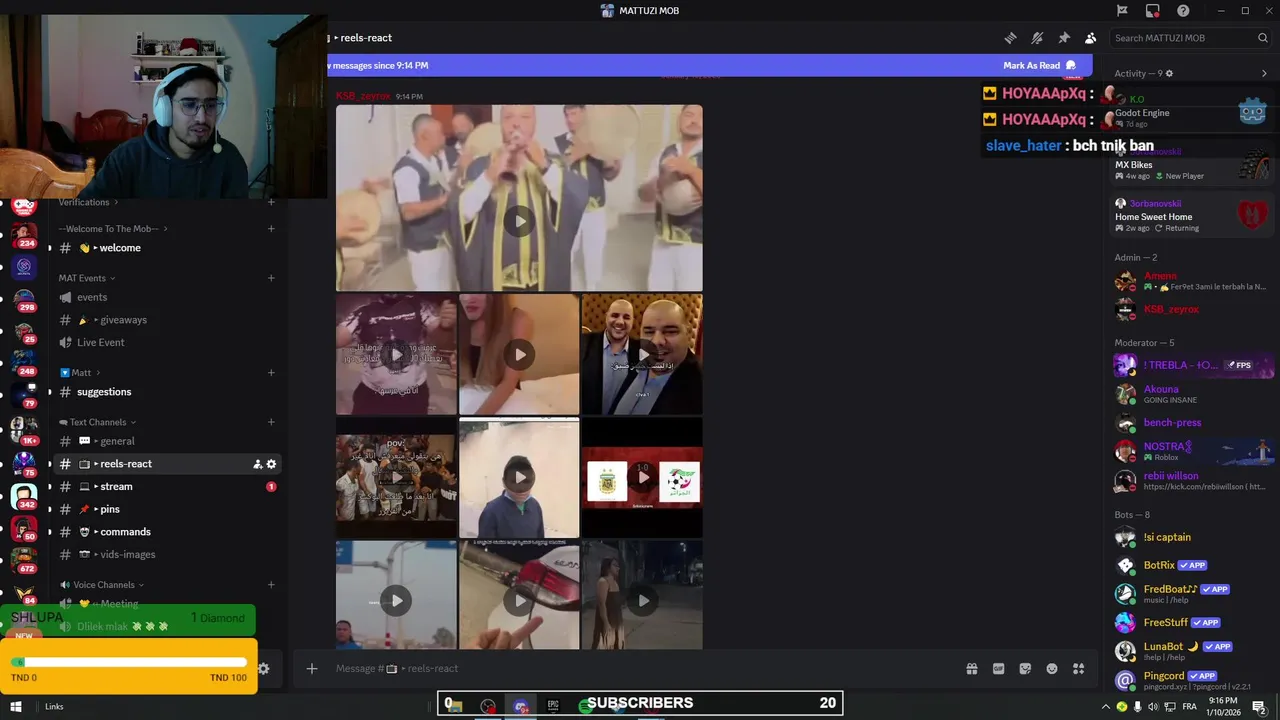Image resolution: width=1280 pixels, height=720 pixels.
Task: Open the Pingcord bot entry
Action: [x=1191, y=680]
